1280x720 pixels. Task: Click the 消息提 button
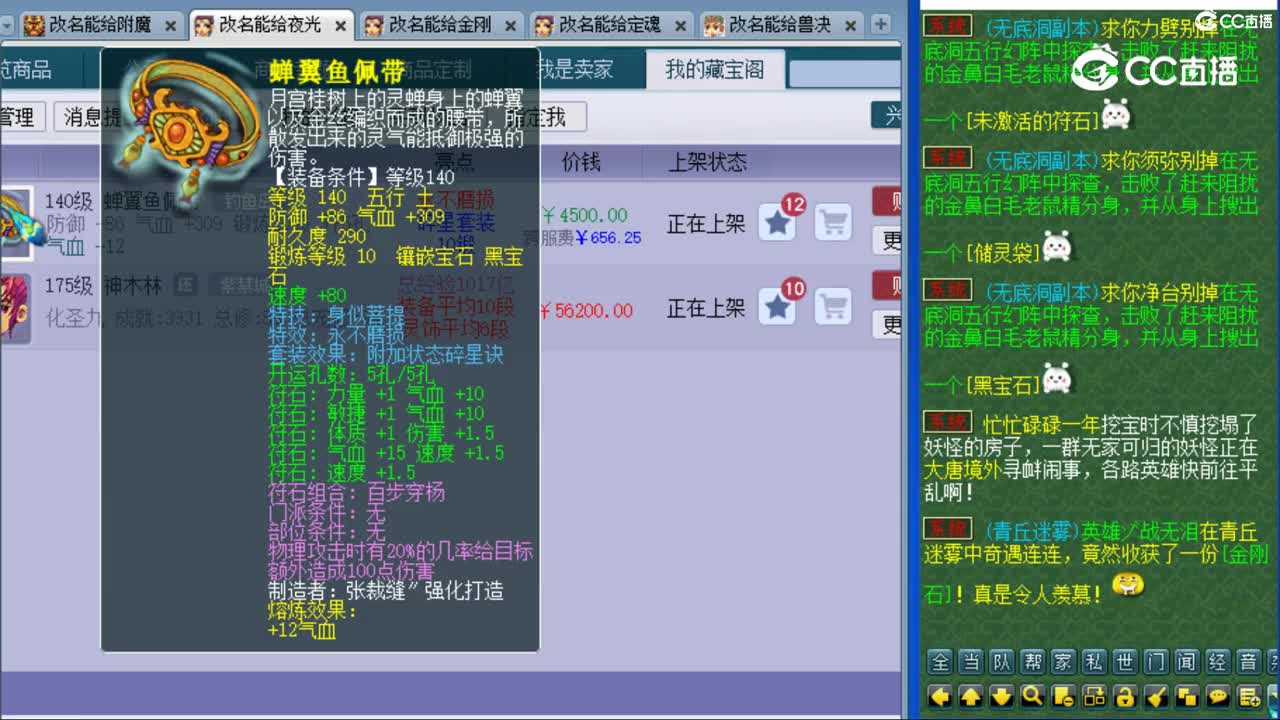point(90,117)
